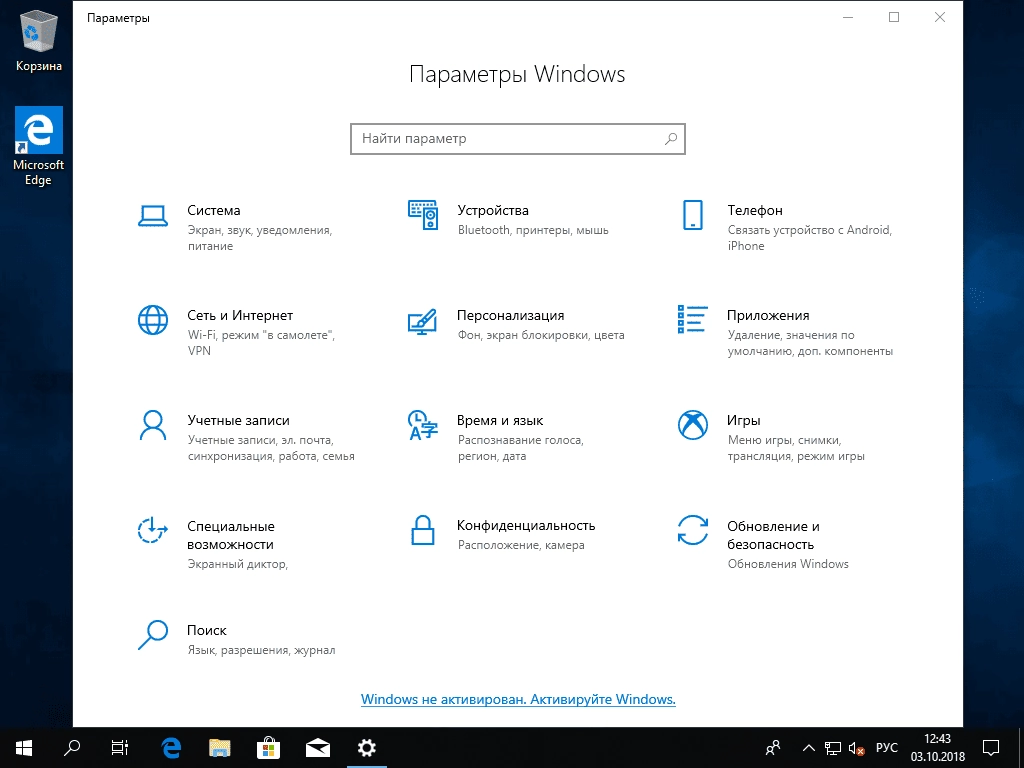Open File Explorer from taskbar
This screenshot has height=768, width=1024.
[220, 748]
